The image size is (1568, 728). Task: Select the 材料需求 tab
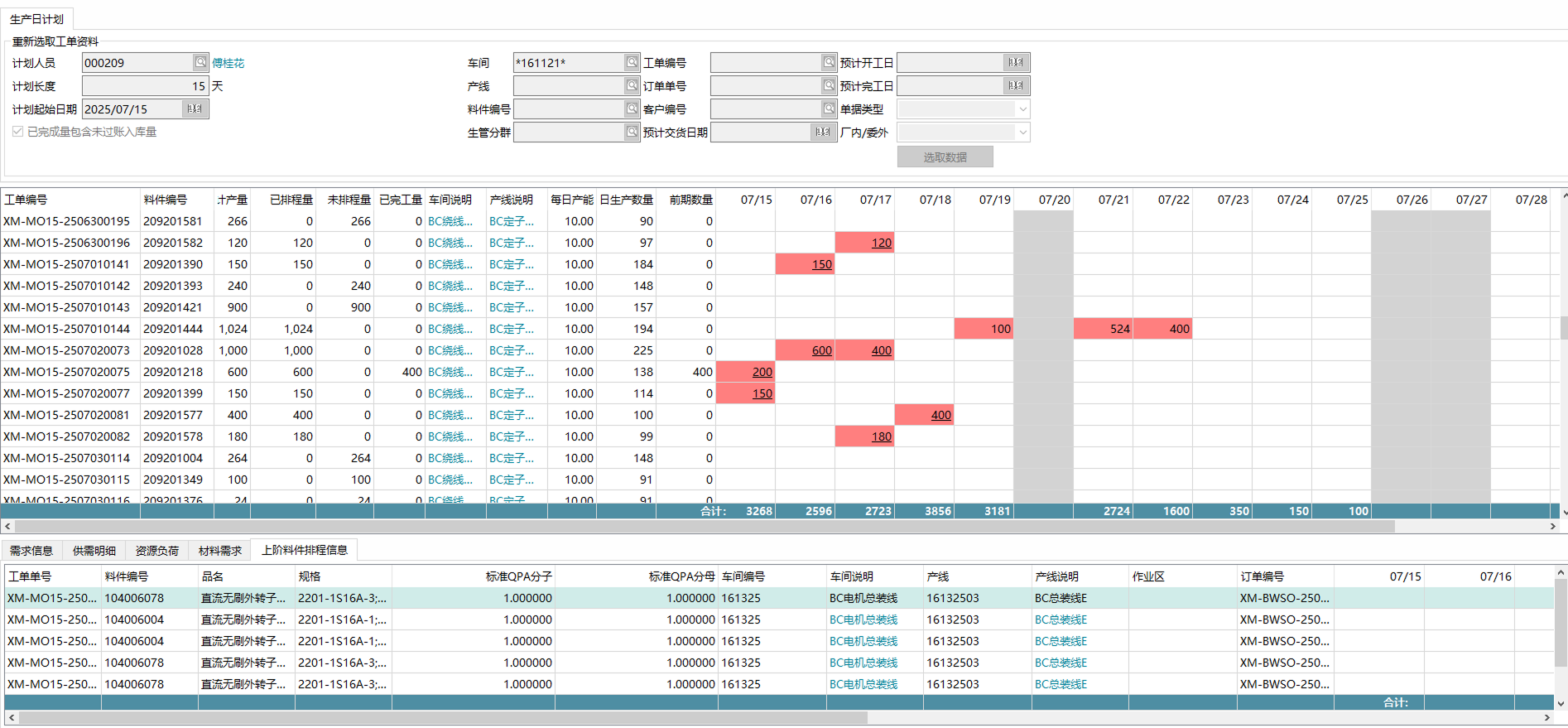[x=219, y=551]
